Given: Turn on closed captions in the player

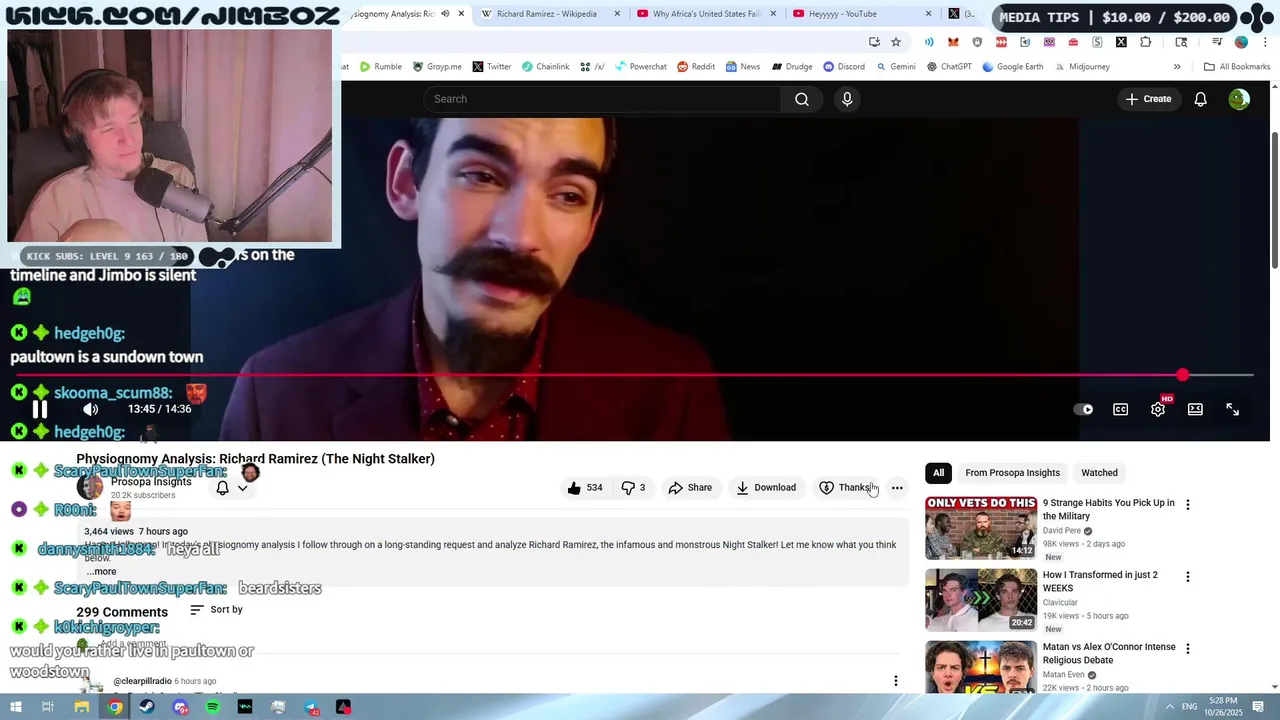Looking at the screenshot, I should 1121,409.
